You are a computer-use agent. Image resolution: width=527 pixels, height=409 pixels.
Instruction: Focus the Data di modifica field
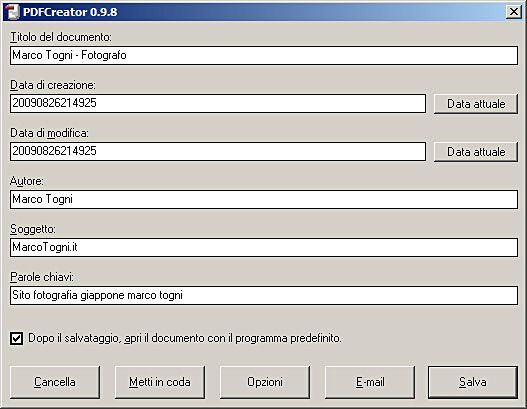tap(218, 152)
